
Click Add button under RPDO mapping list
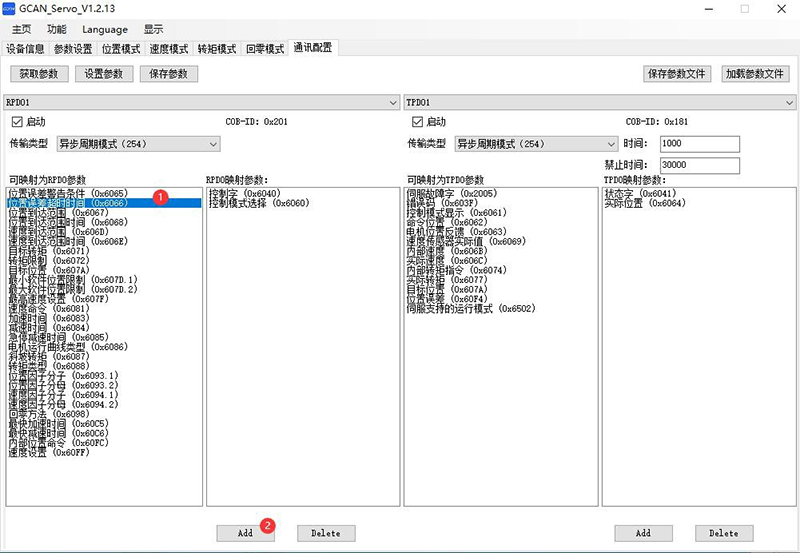(x=245, y=533)
